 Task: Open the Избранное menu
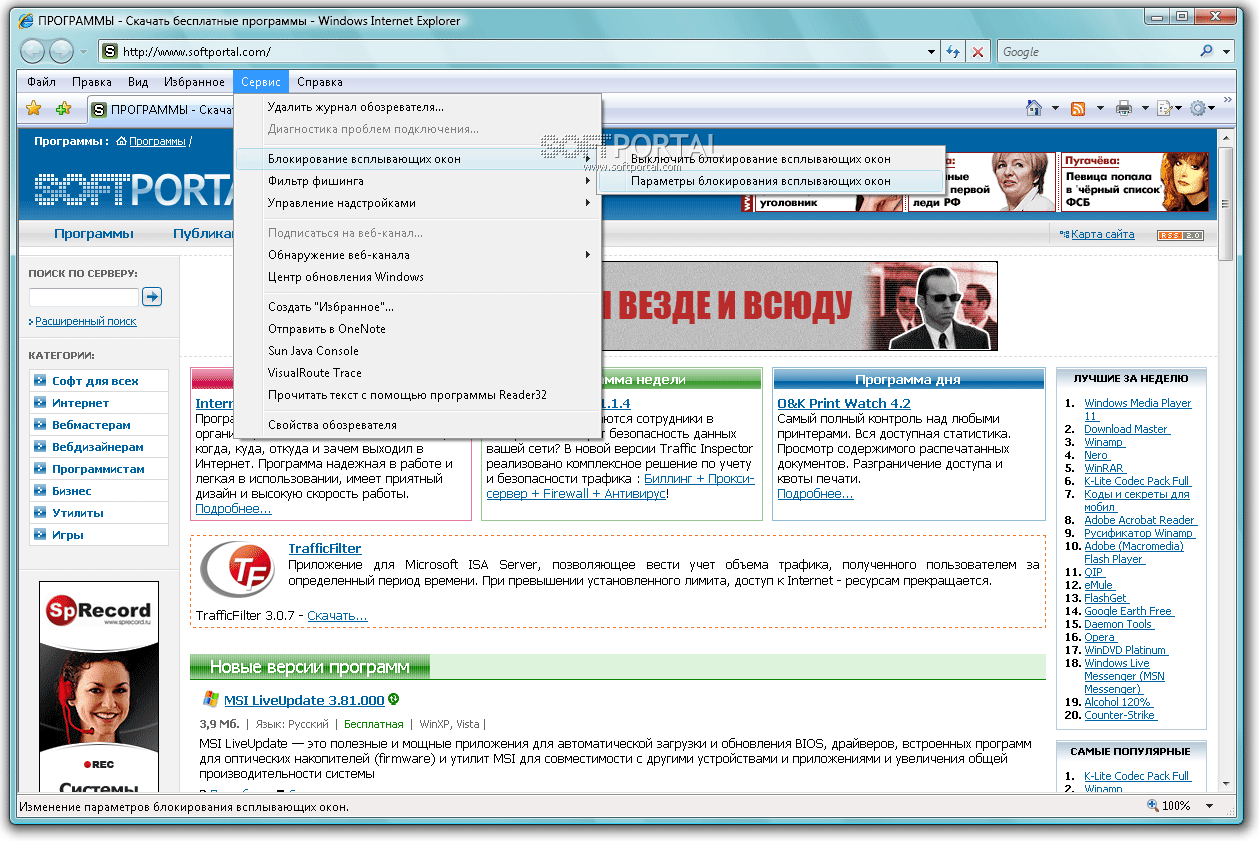tap(194, 82)
